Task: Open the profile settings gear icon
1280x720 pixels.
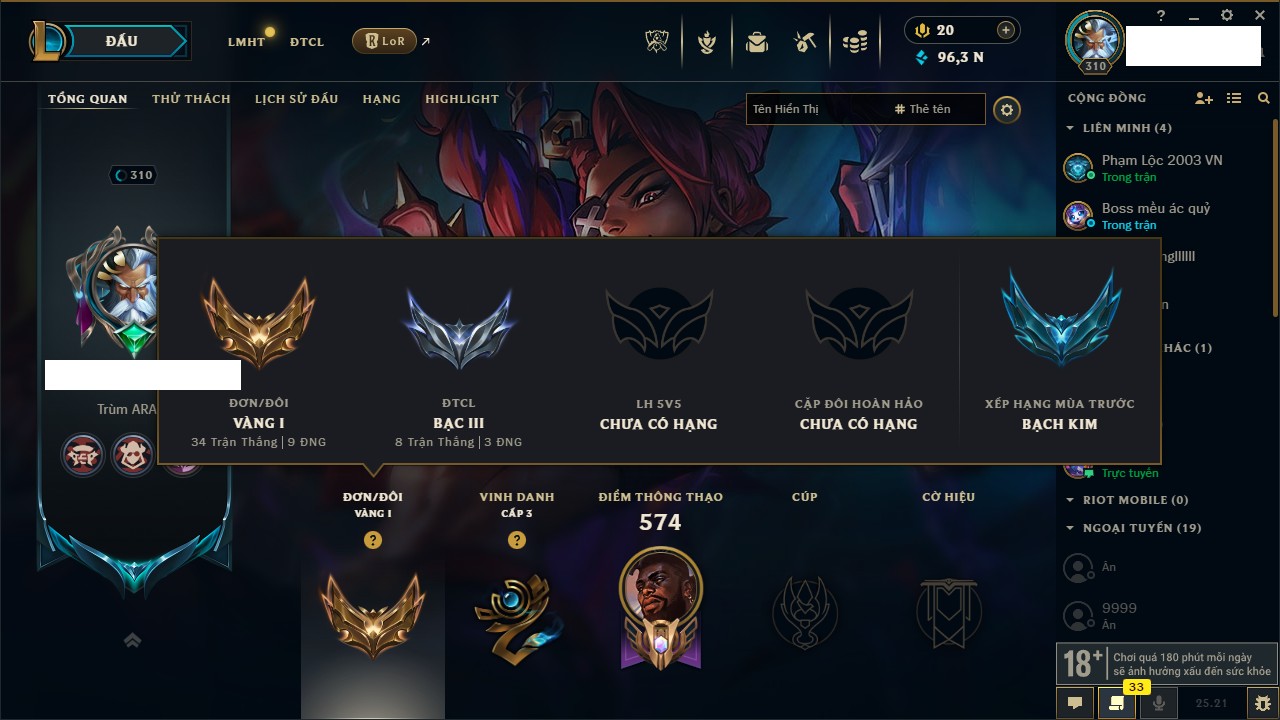Action: coord(1007,109)
